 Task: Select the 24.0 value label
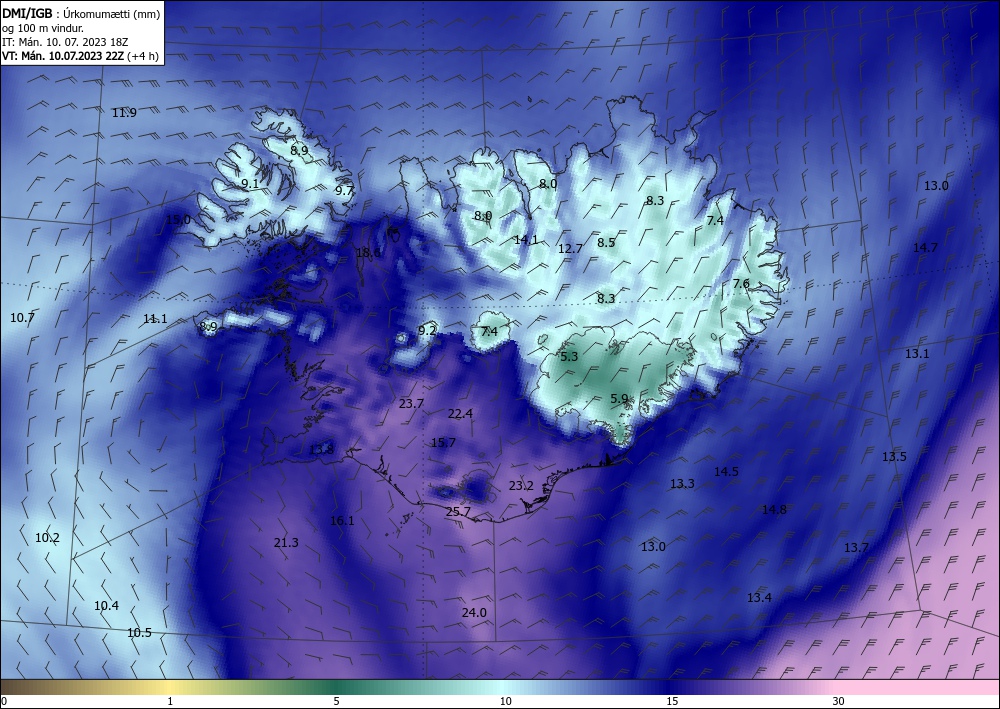coord(474,613)
